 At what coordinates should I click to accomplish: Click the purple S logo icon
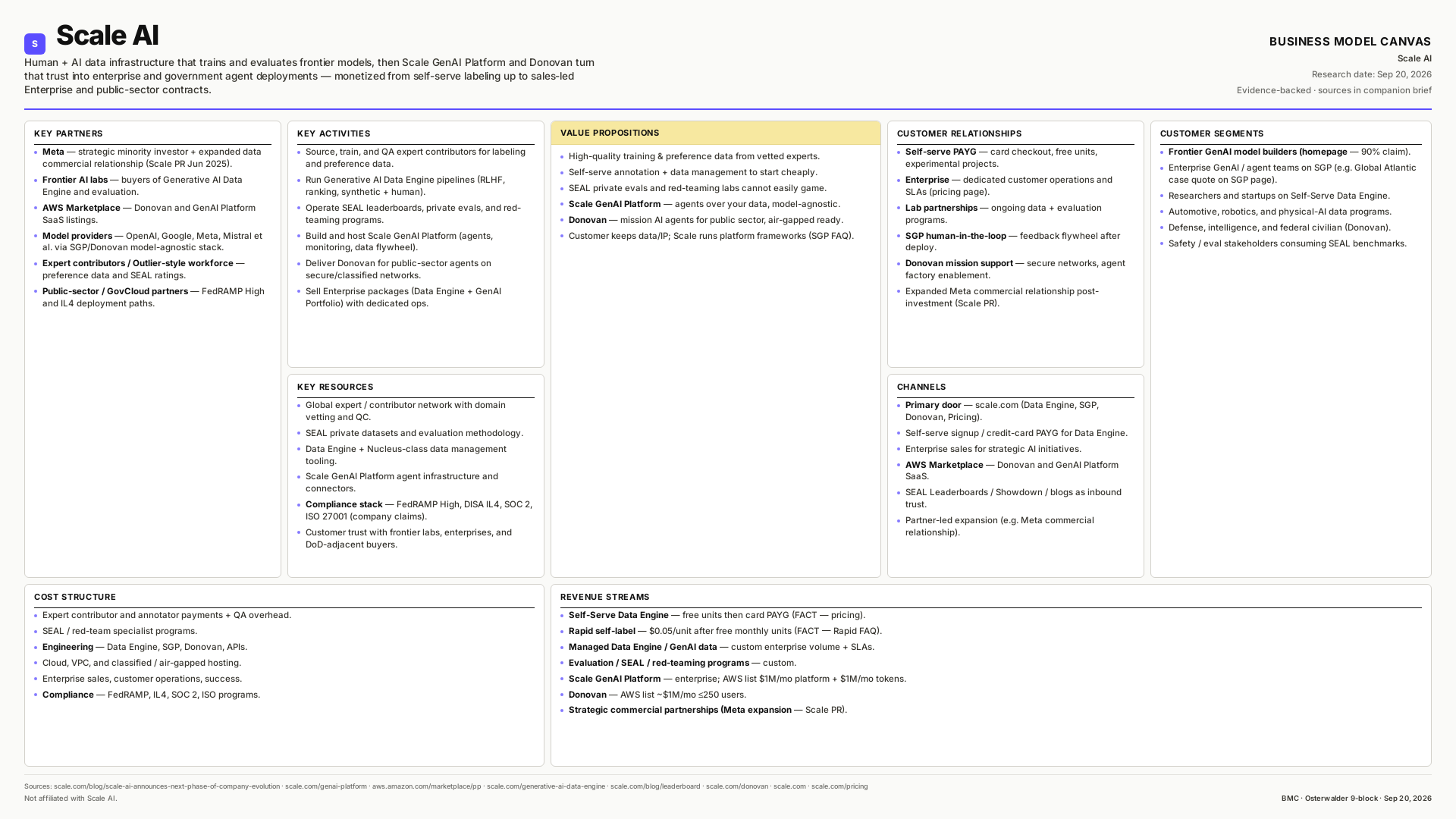(x=35, y=44)
